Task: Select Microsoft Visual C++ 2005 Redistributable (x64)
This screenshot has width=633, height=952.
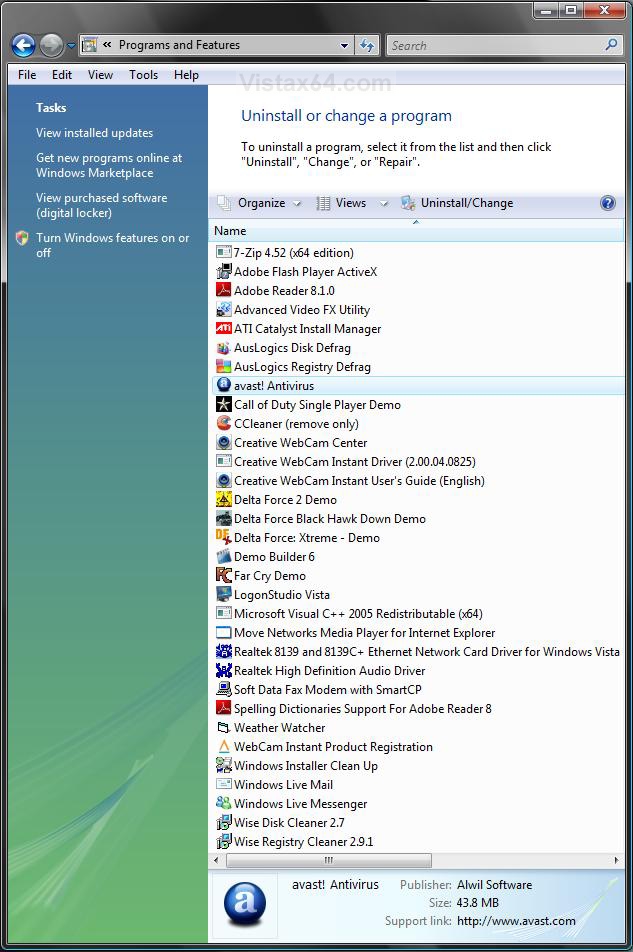Action: pos(358,613)
